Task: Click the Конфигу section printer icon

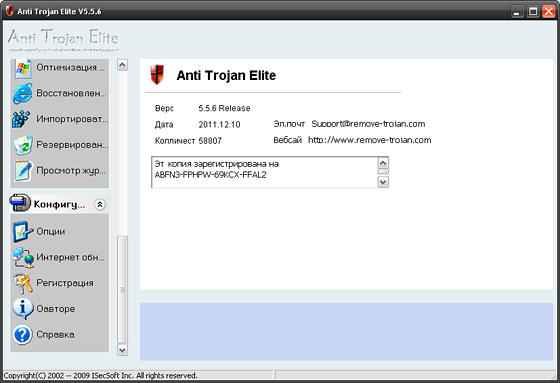Action: pos(20,203)
